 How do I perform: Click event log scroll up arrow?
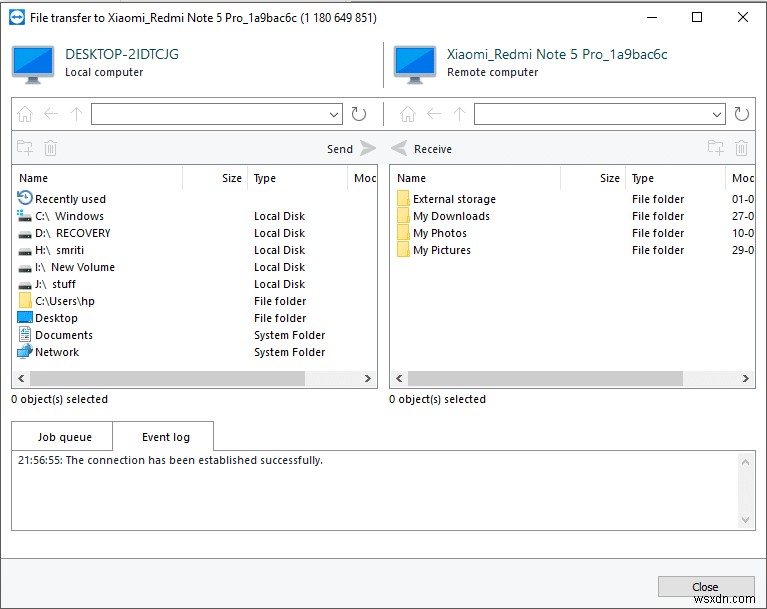[x=745, y=462]
